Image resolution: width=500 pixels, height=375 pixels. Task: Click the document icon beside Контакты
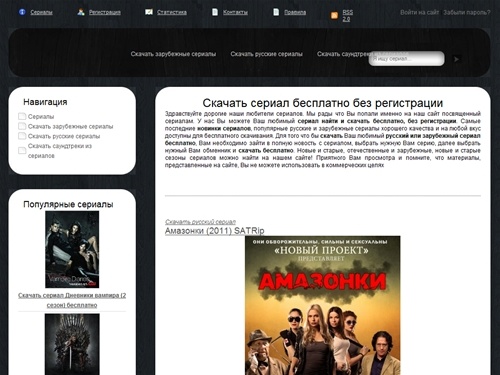215,12
